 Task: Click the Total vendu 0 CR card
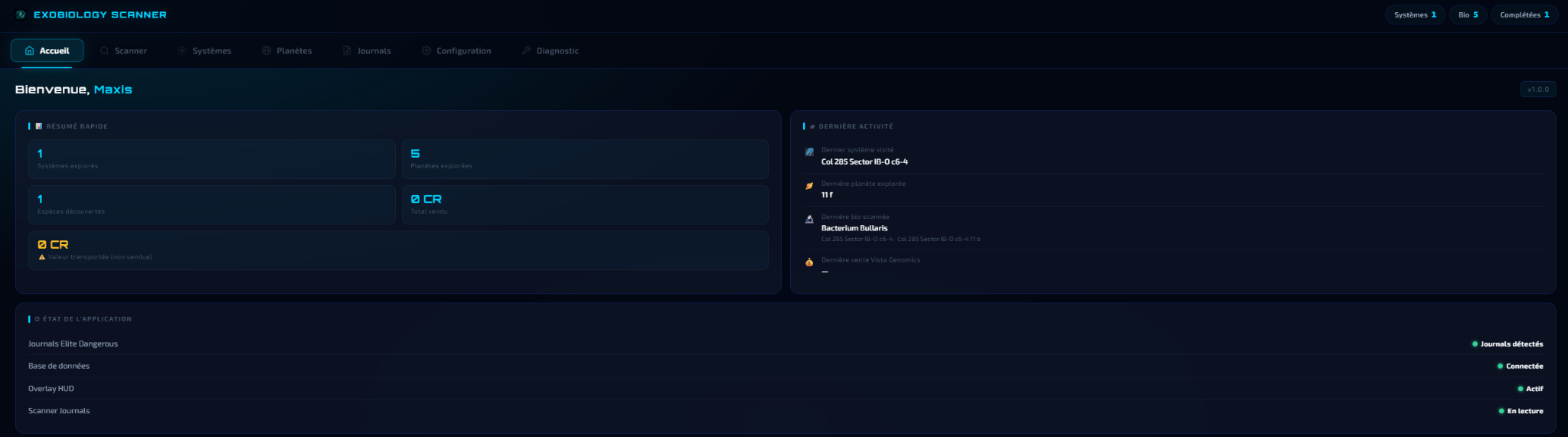point(585,204)
